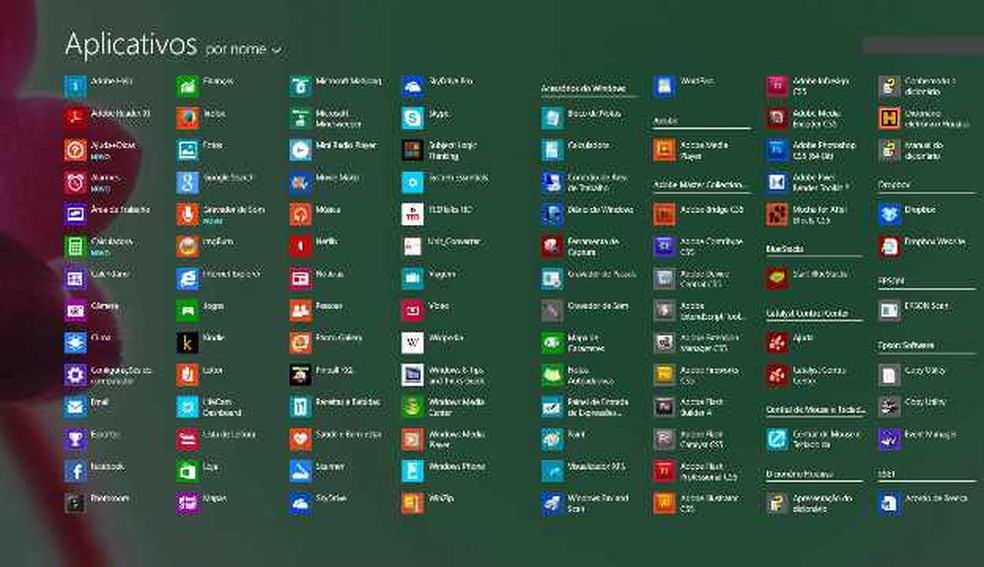The width and height of the screenshot is (984, 567).
Task: Launch the Skype app
Action: click(425, 117)
